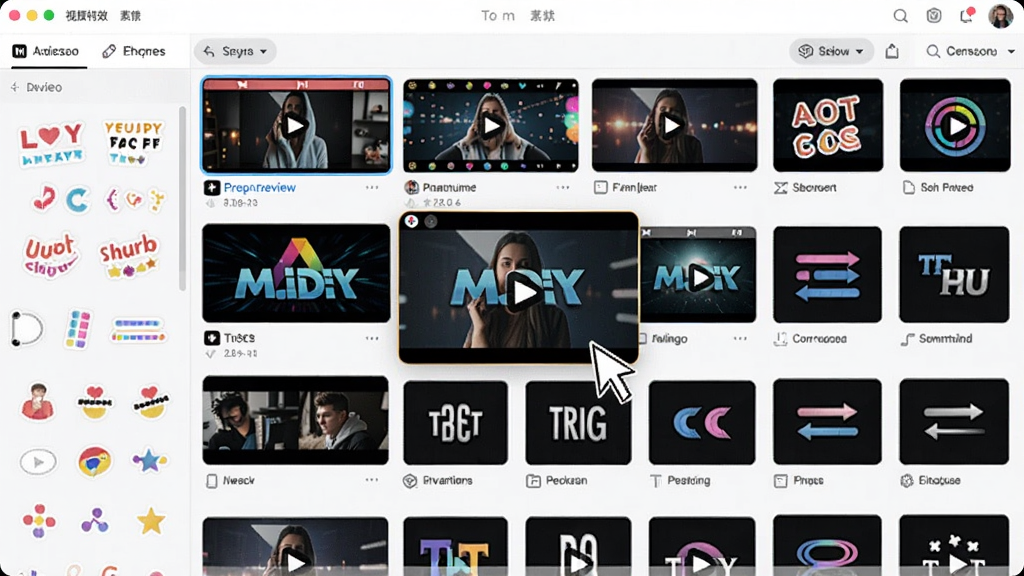This screenshot has width=1024, height=576.
Task: Open the Seyts dropdown
Action: click(x=235, y=51)
